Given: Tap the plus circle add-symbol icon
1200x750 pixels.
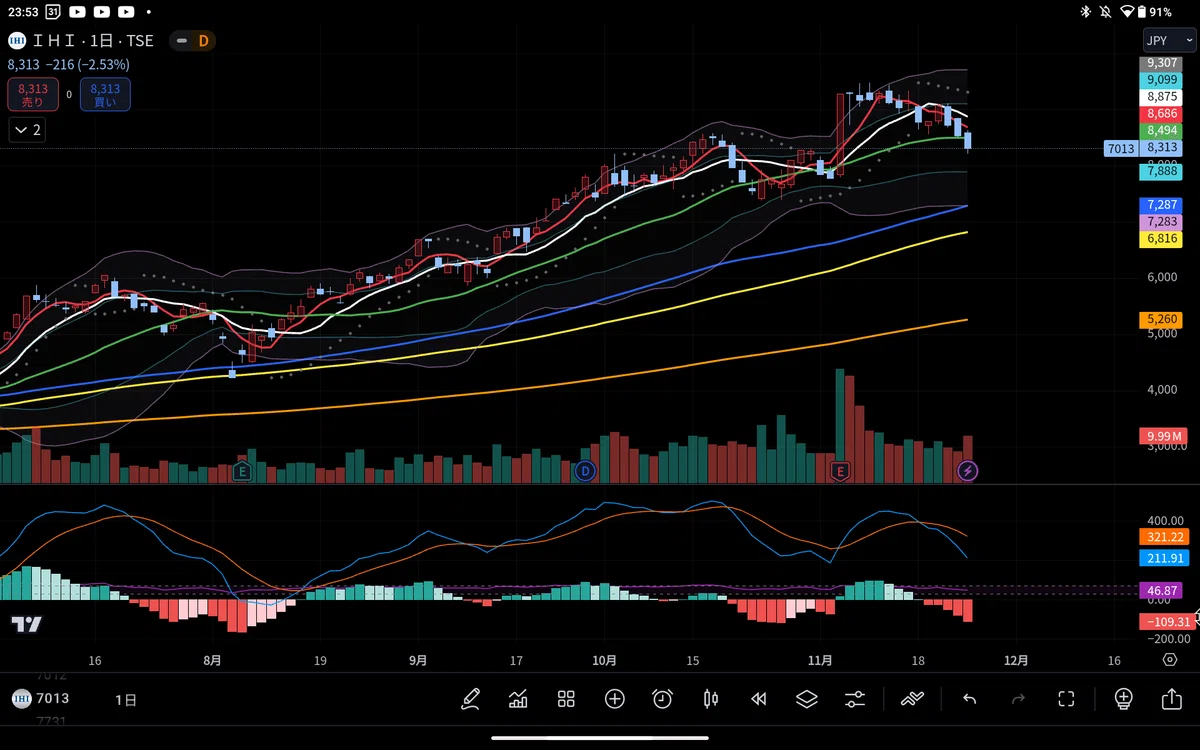Looking at the screenshot, I should [x=614, y=699].
